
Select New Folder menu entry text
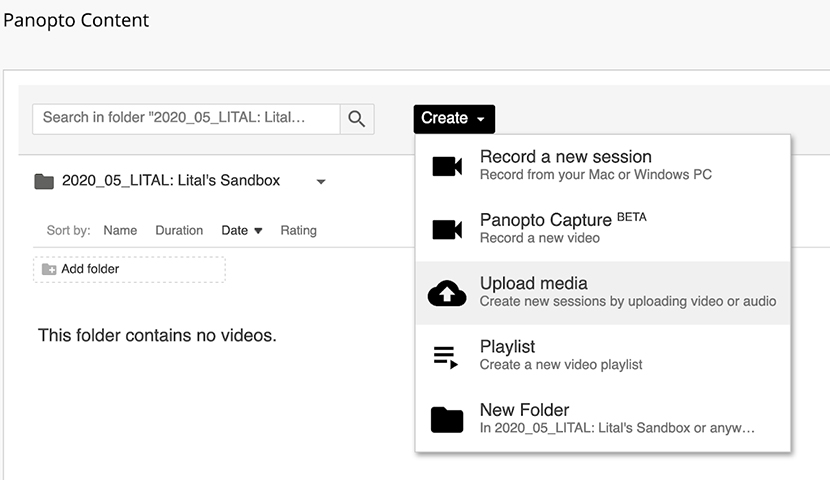click(x=524, y=410)
